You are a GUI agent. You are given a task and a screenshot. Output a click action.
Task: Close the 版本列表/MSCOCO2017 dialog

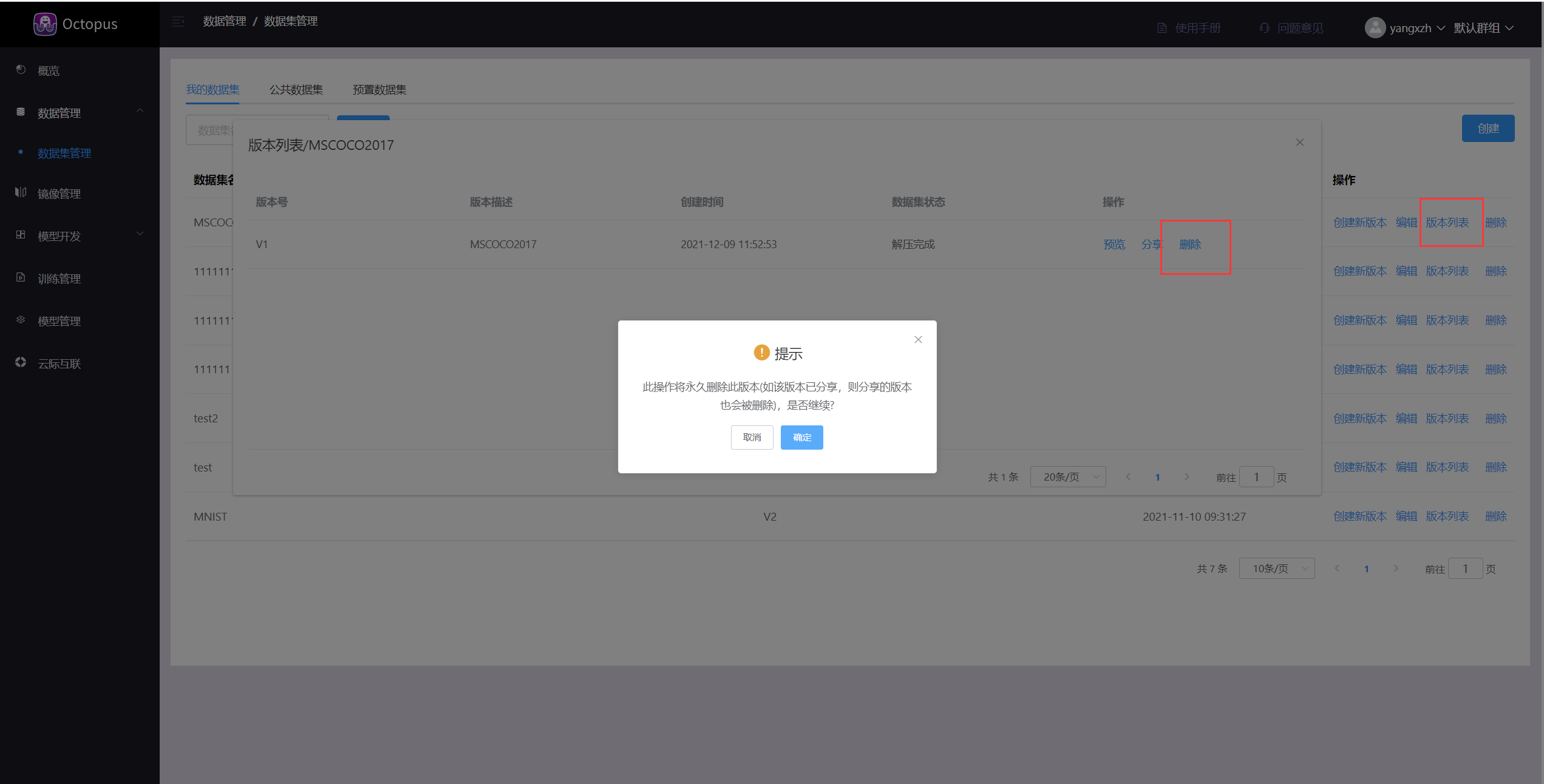coord(1300,143)
